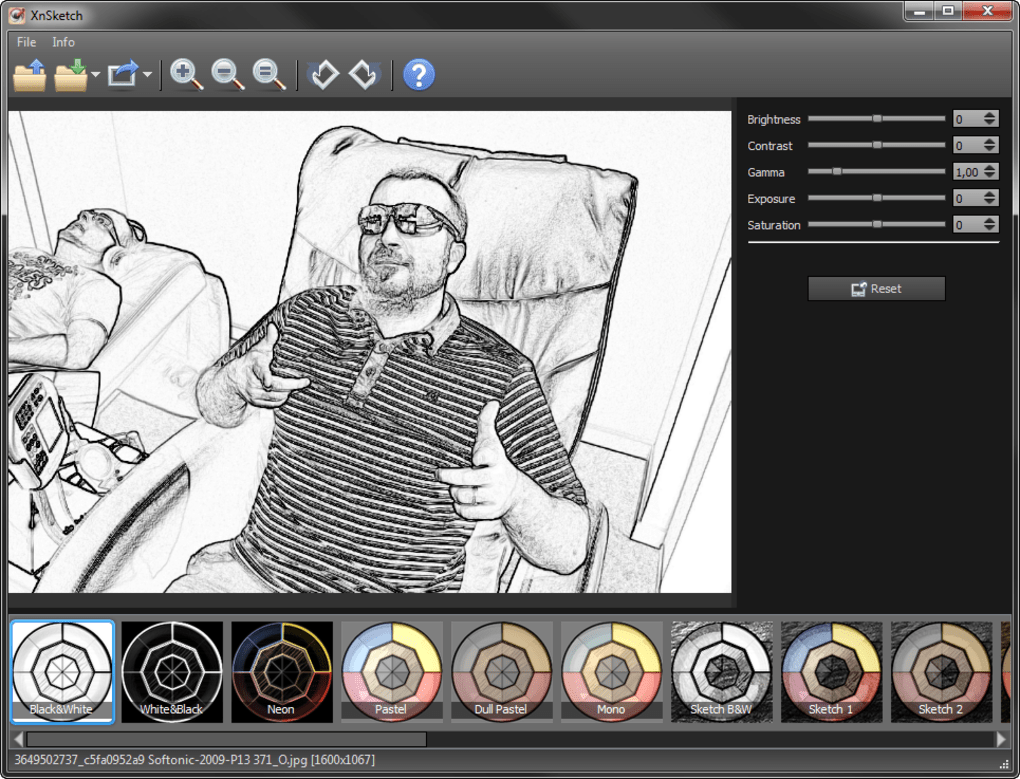This screenshot has height=779, width=1020.
Task: Open the Info menu
Action: pos(63,42)
